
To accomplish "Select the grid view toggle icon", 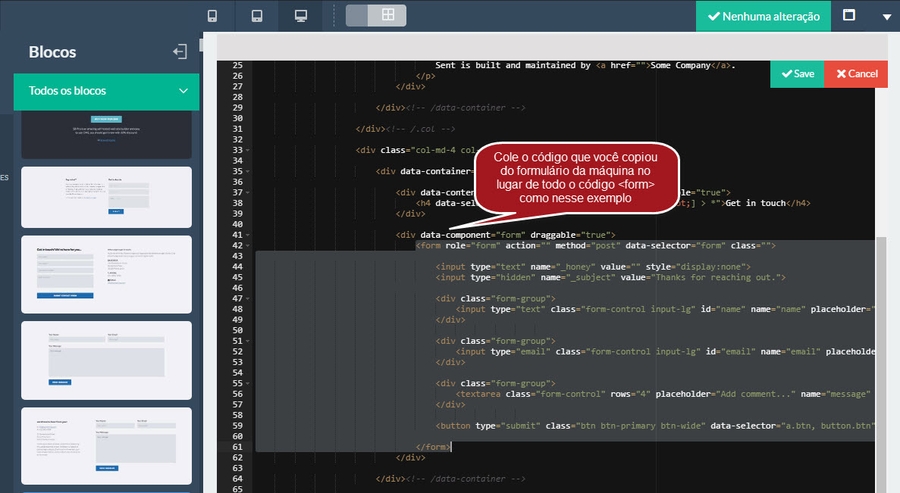I will coord(388,15).
